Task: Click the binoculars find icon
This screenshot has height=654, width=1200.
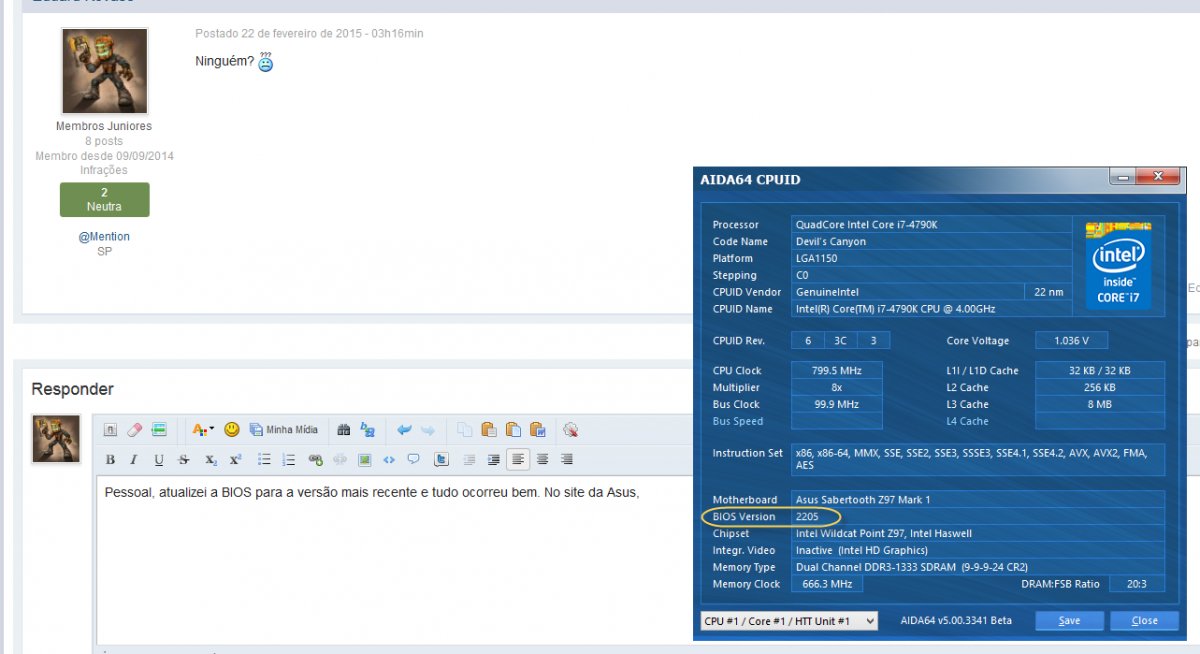Action: [x=343, y=430]
